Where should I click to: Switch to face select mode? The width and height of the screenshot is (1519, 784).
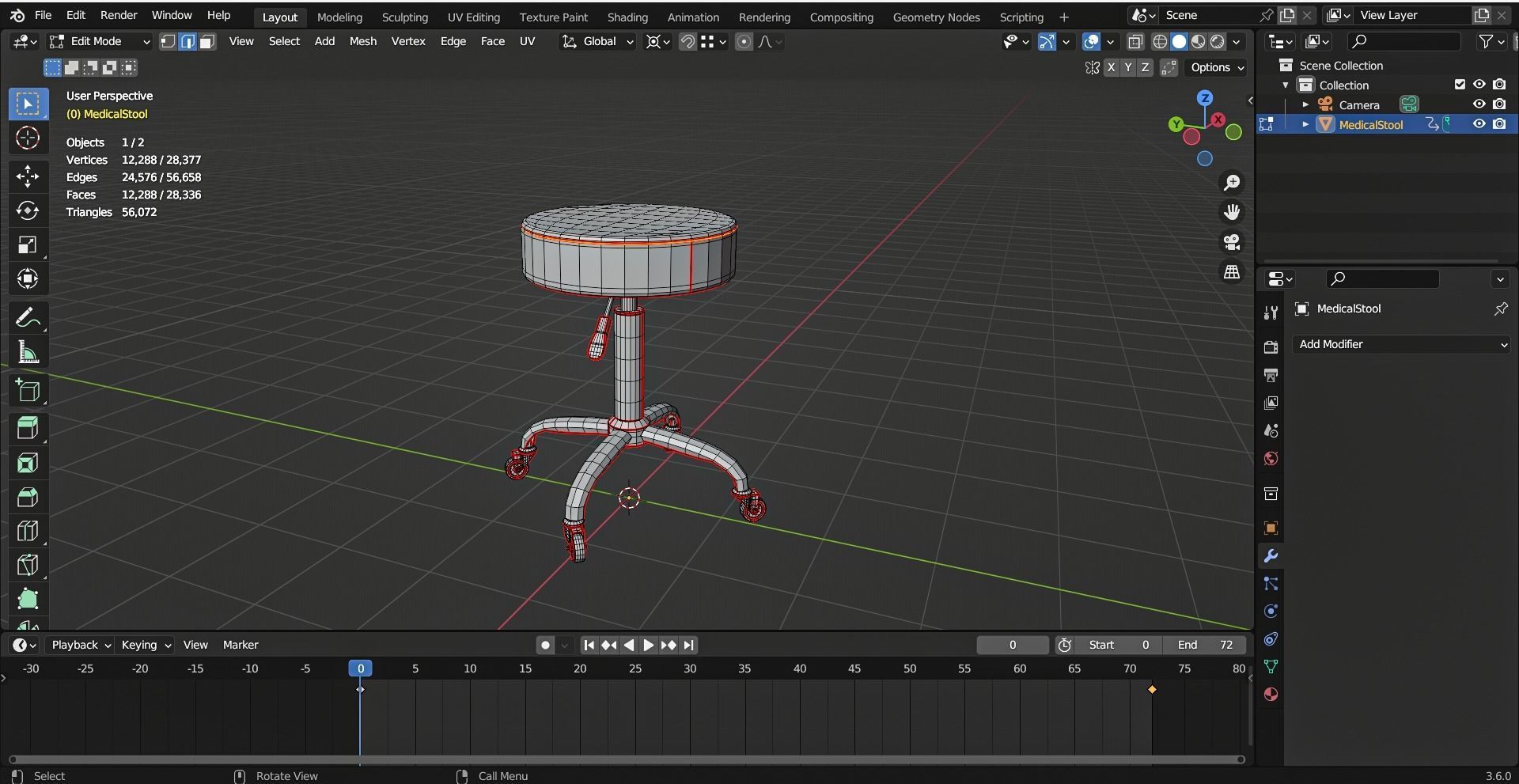207,42
